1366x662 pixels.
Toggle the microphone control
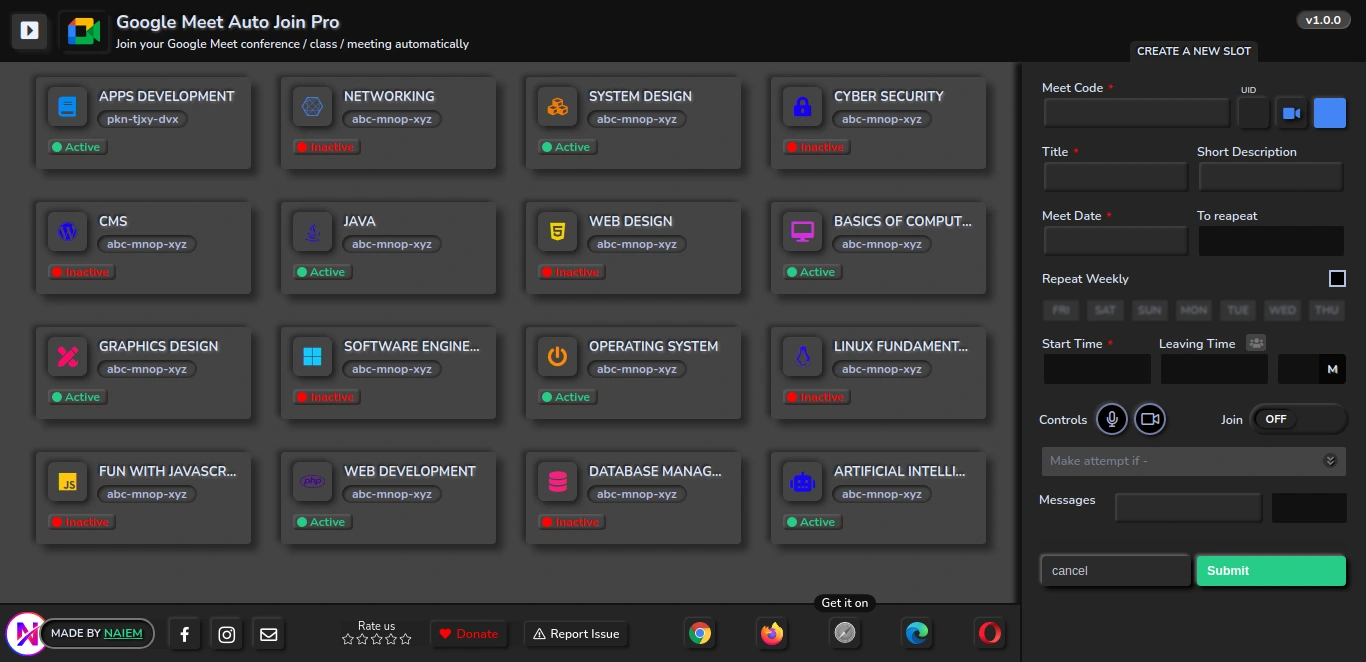click(1111, 419)
